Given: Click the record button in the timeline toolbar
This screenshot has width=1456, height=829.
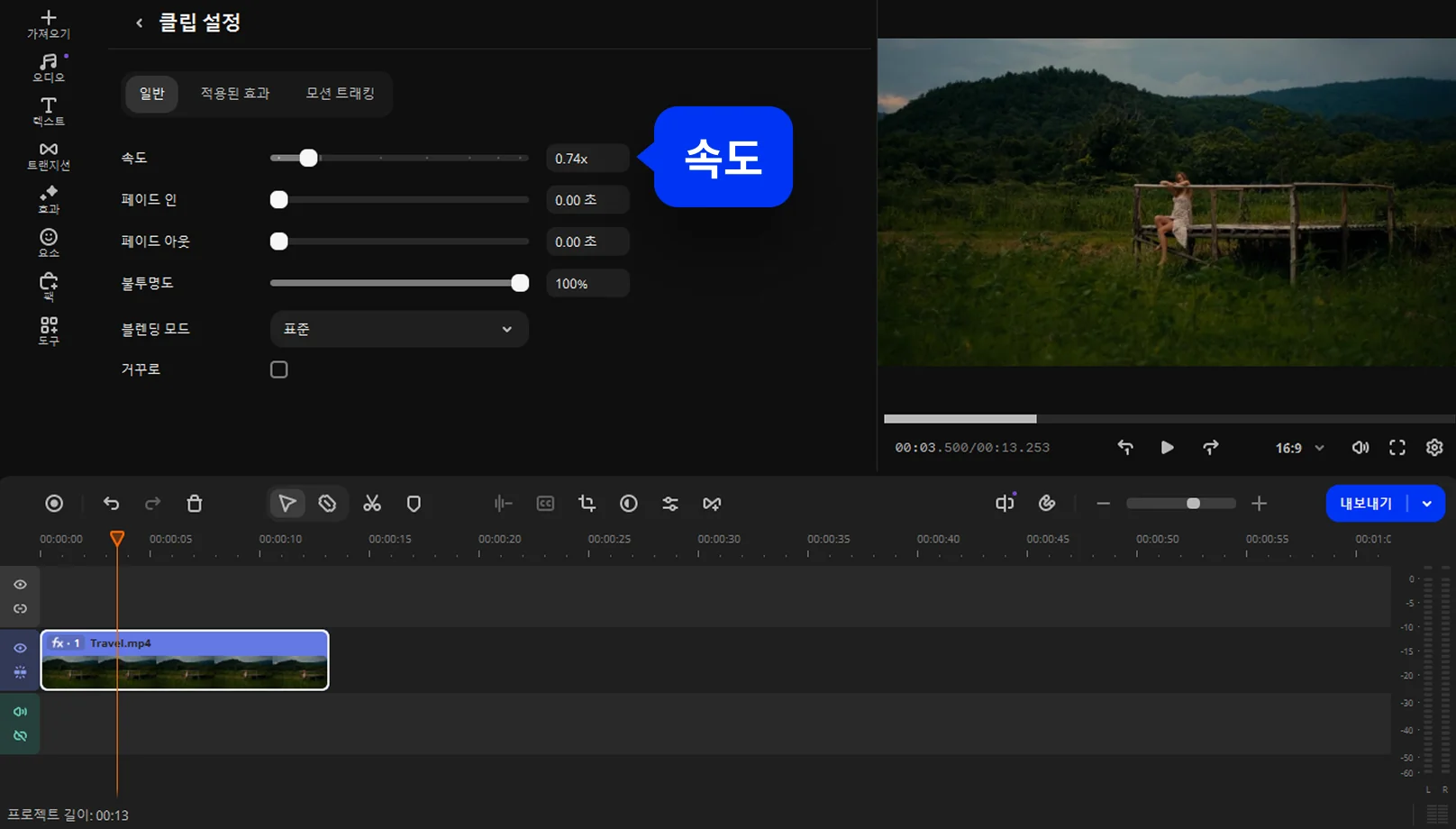Looking at the screenshot, I should click(54, 504).
